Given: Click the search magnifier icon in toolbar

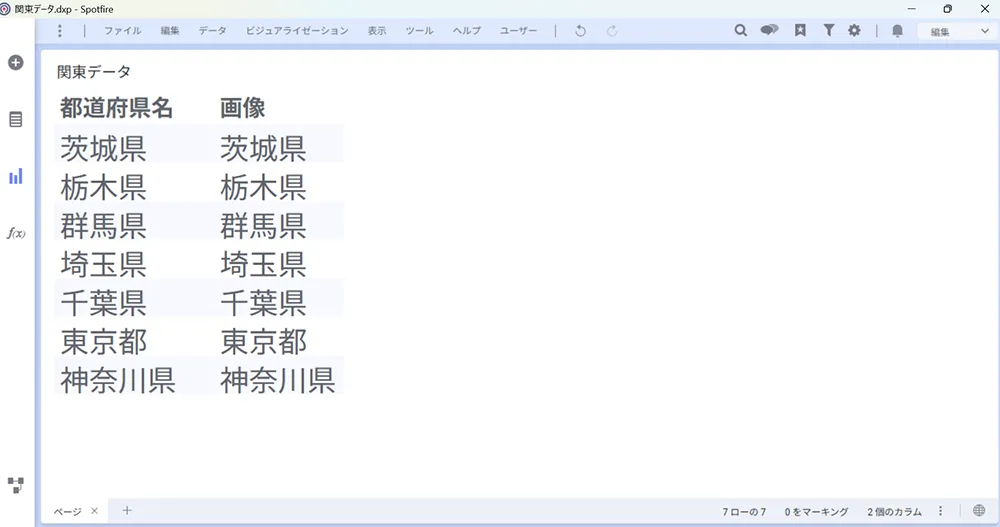Looking at the screenshot, I should tap(741, 31).
